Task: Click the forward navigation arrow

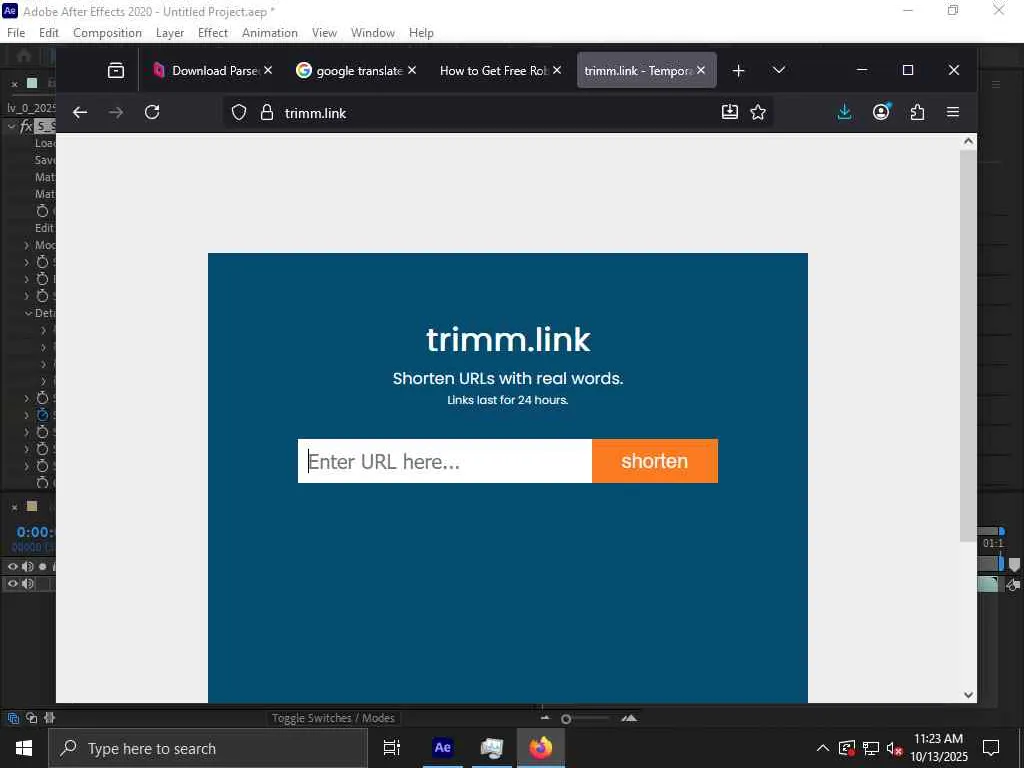Action: point(116,112)
